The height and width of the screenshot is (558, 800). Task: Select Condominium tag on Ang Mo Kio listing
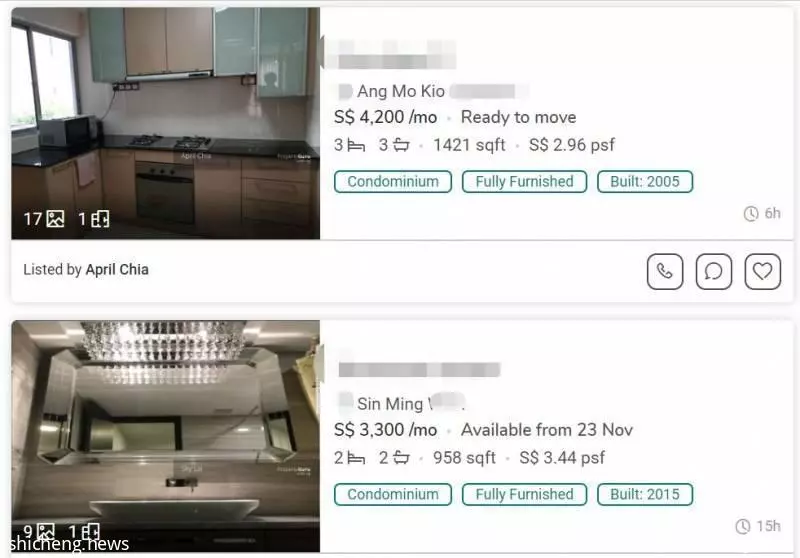[393, 182]
